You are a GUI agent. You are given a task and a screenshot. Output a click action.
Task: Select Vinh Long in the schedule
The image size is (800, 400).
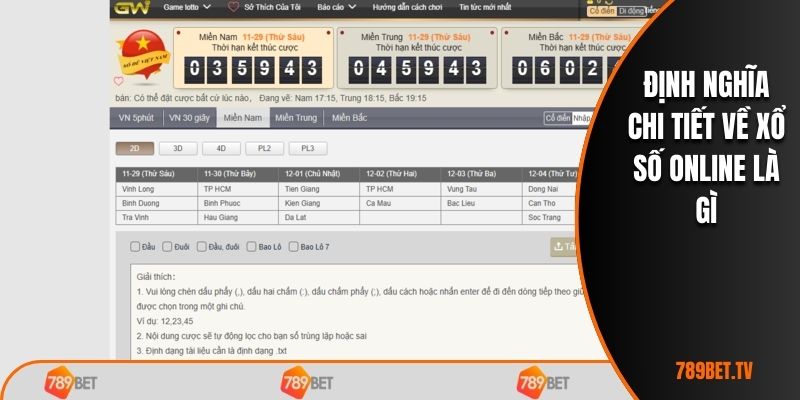[156, 189]
